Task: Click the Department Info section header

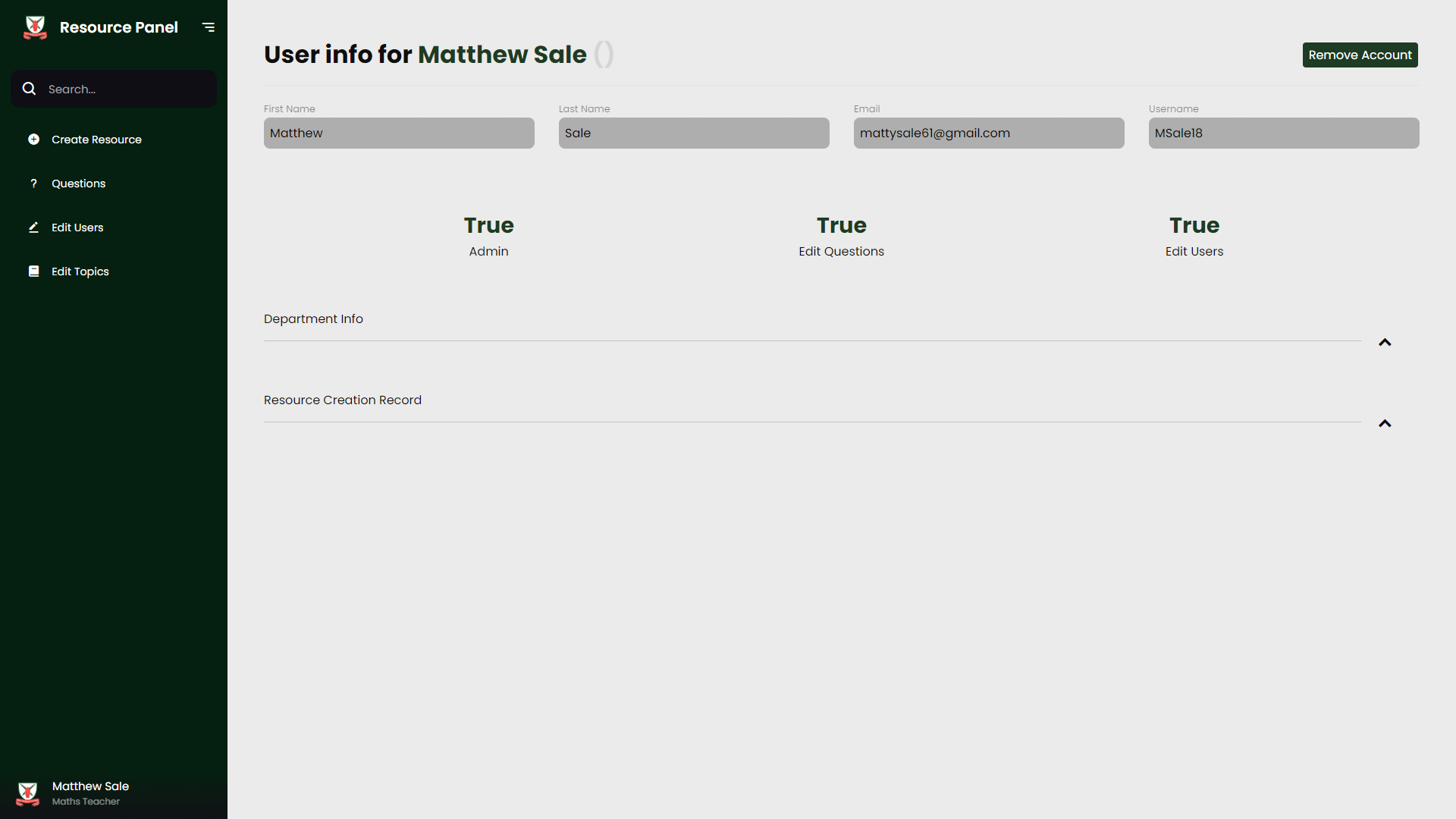Action: [313, 319]
